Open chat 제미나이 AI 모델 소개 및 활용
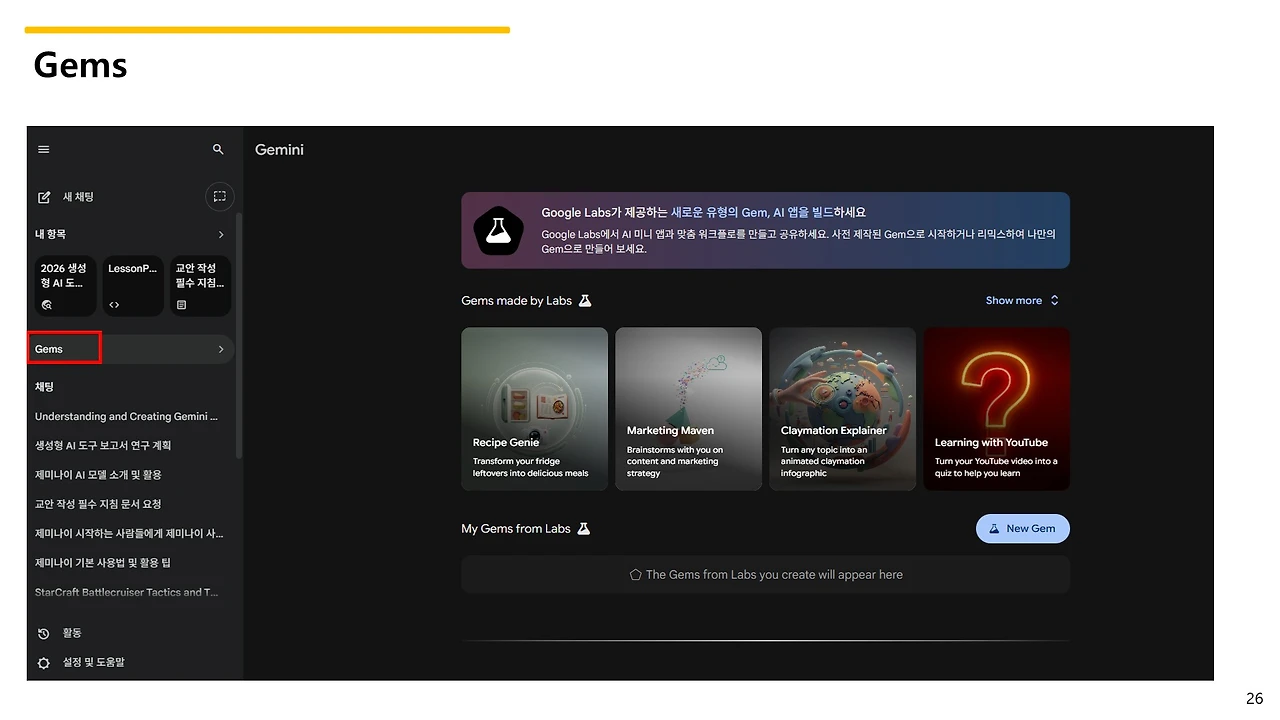The height and width of the screenshot is (720, 1280). pos(98,475)
